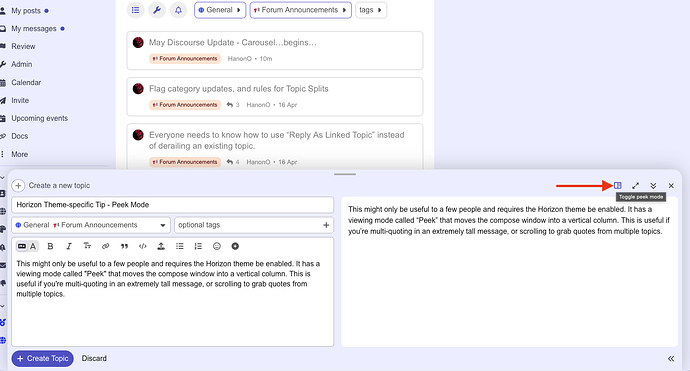Switch to the markdown editor mode toggle
This screenshot has width=690, height=371.
22,246
